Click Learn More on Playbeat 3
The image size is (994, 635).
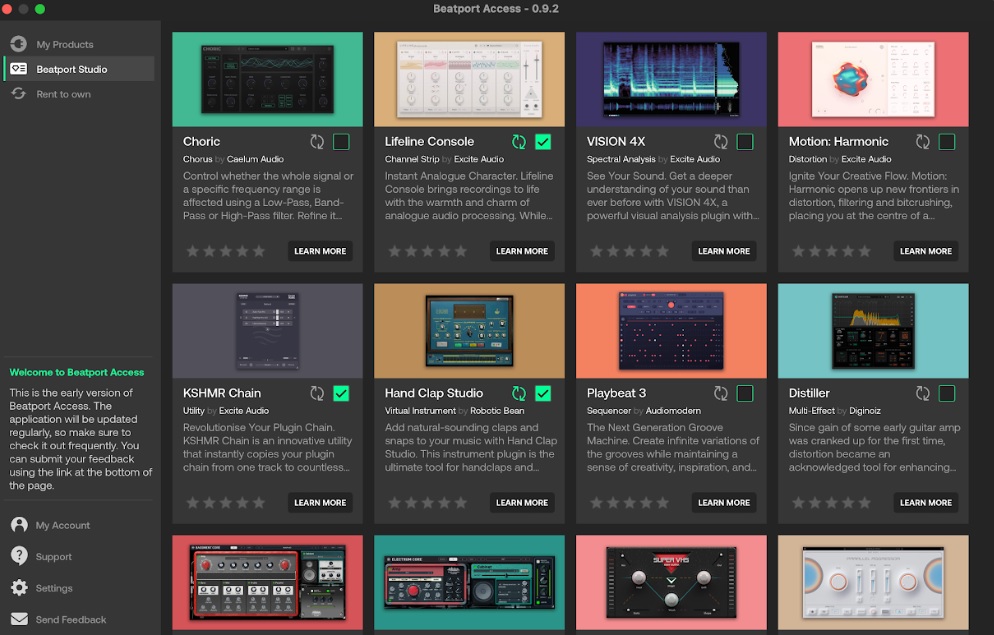tap(724, 503)
